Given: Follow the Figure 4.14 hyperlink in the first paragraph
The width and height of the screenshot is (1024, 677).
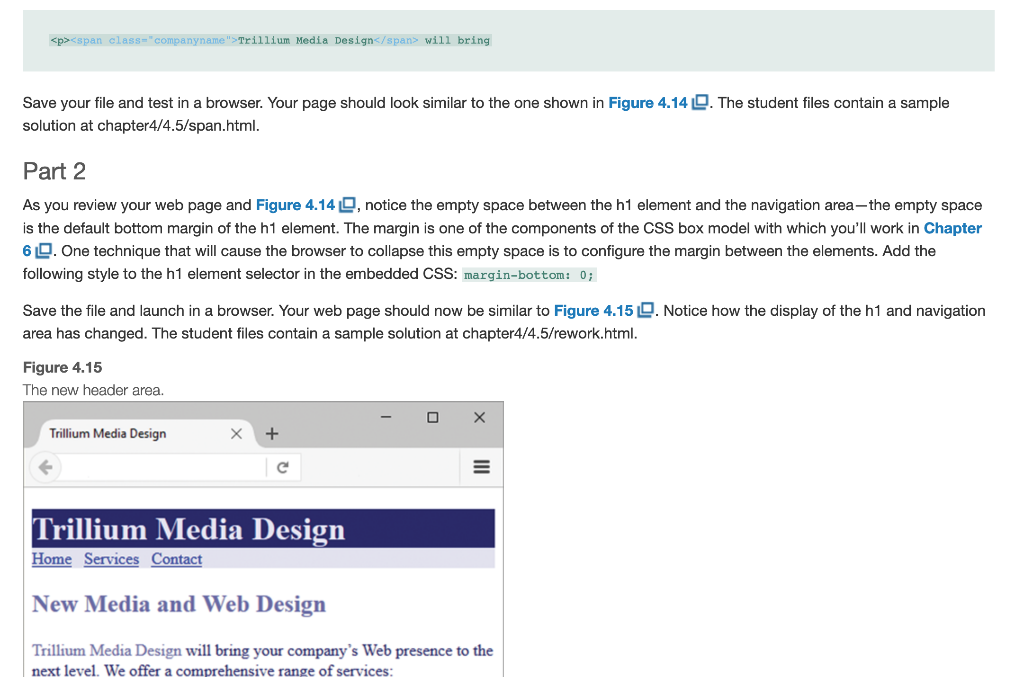Looking at the screenshot, I should point(648,102).
